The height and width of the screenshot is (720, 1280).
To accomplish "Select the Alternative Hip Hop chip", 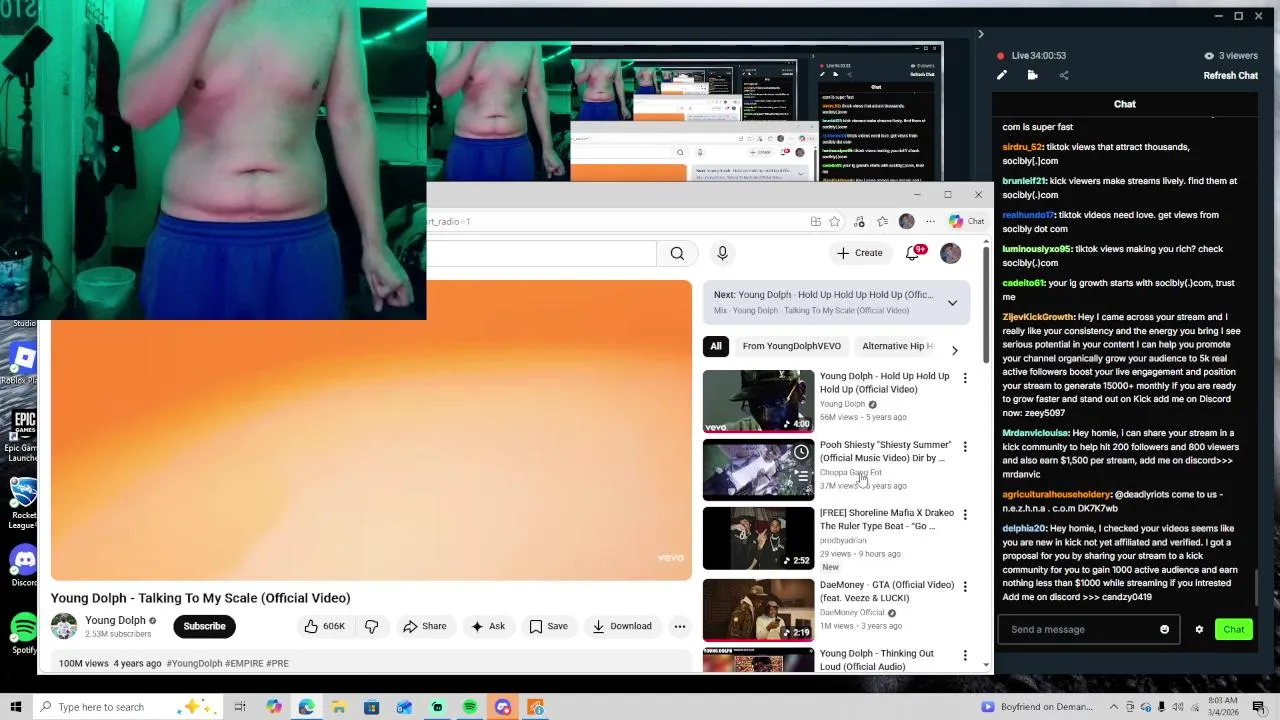I will (x=897, y=346).
